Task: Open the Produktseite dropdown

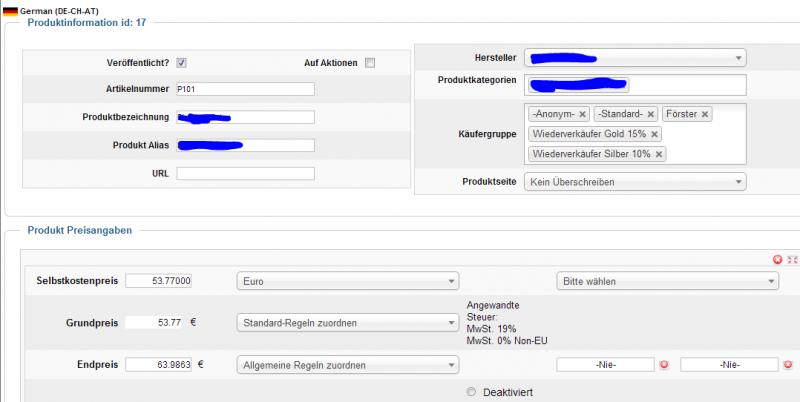Action: pos(635,182)
